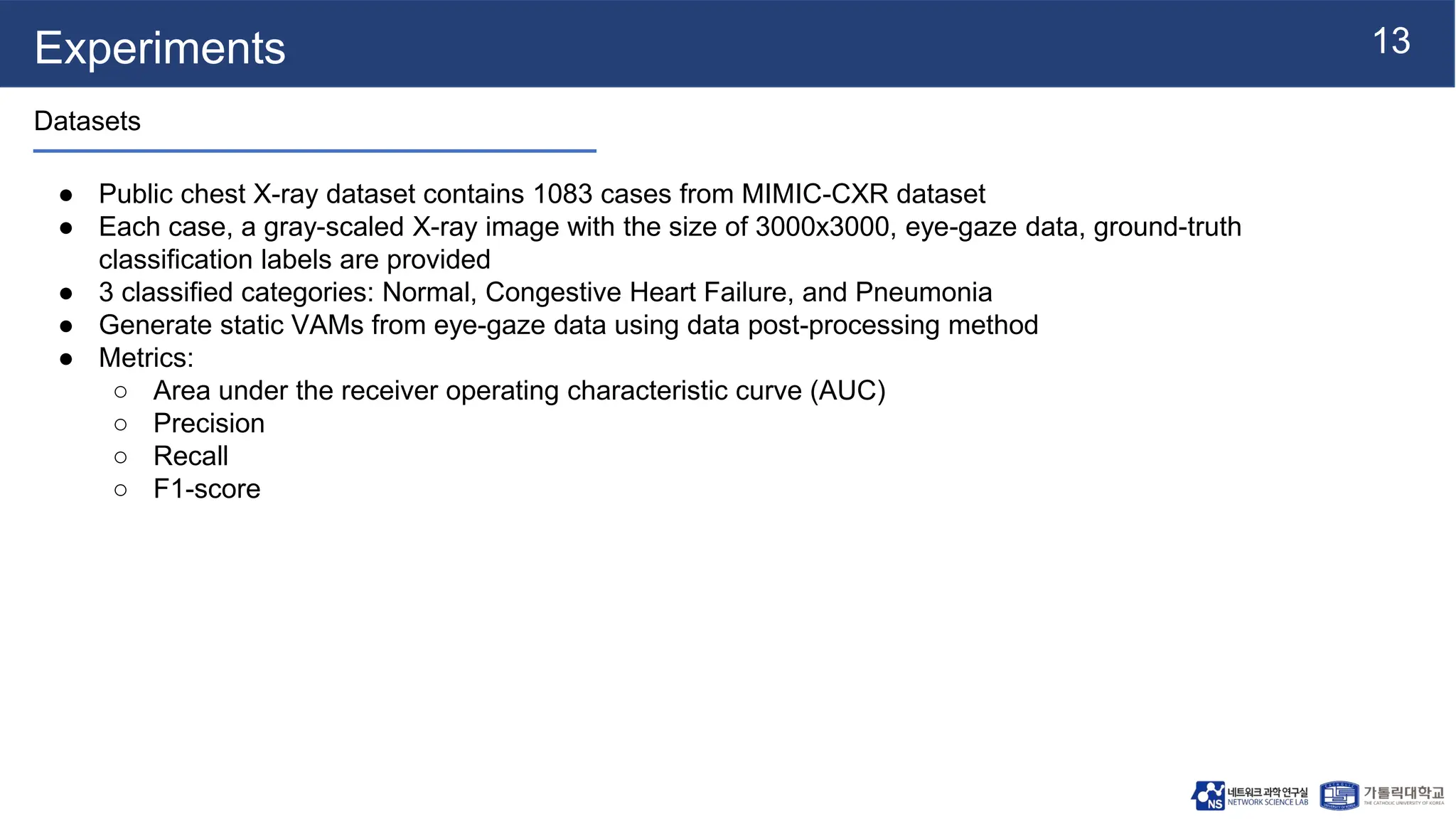Image resolution: width=1456 pixels, height=819 pixels.
Task: Click the 'Recall' metric text
Action: click(191, 456)
